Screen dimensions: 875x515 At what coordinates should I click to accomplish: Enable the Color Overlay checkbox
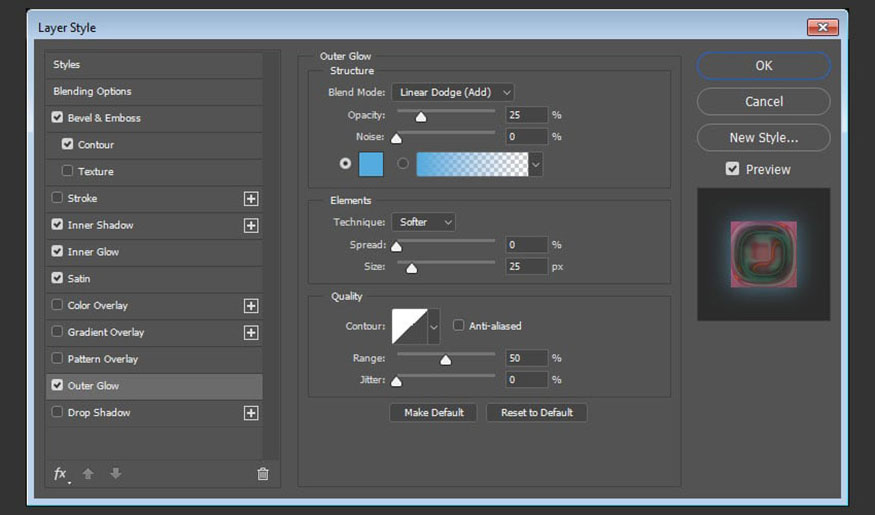[57, 305]
